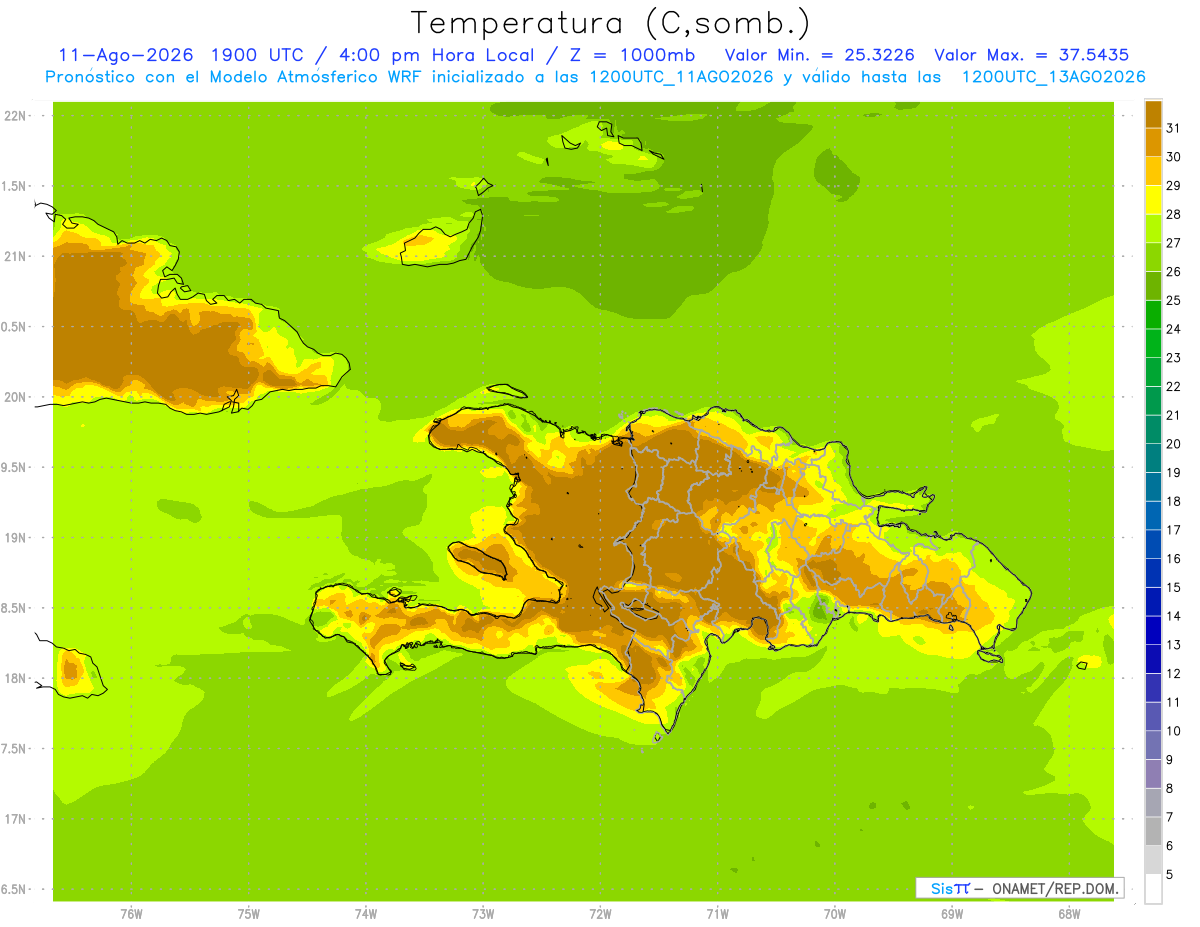The height and width of the screenshot is (927, 1200).
Task: Click the '73W' longitude label
Action: (483, 914)
